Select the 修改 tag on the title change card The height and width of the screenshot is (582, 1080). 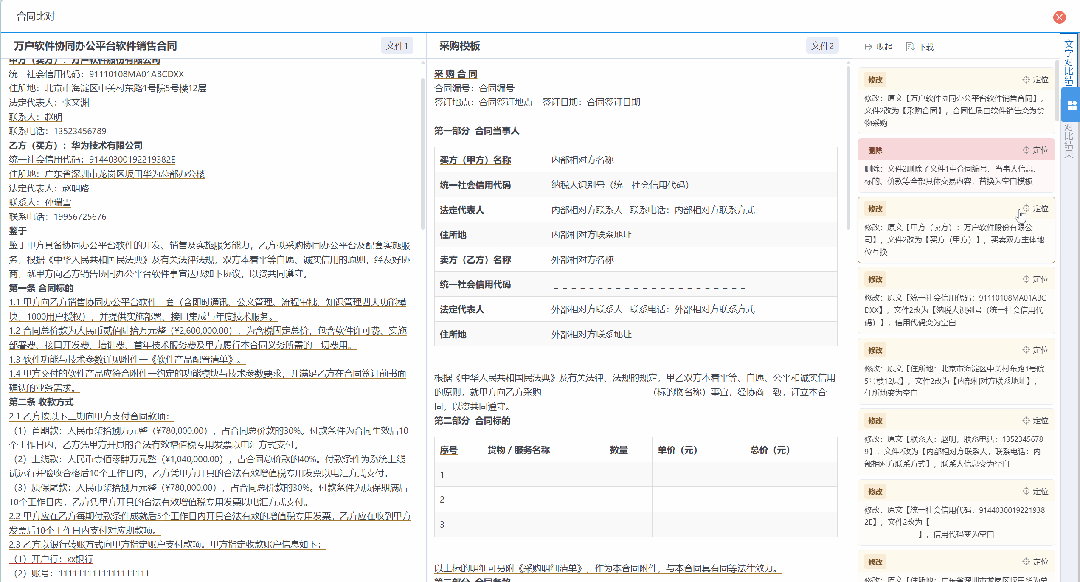[875, 80]
